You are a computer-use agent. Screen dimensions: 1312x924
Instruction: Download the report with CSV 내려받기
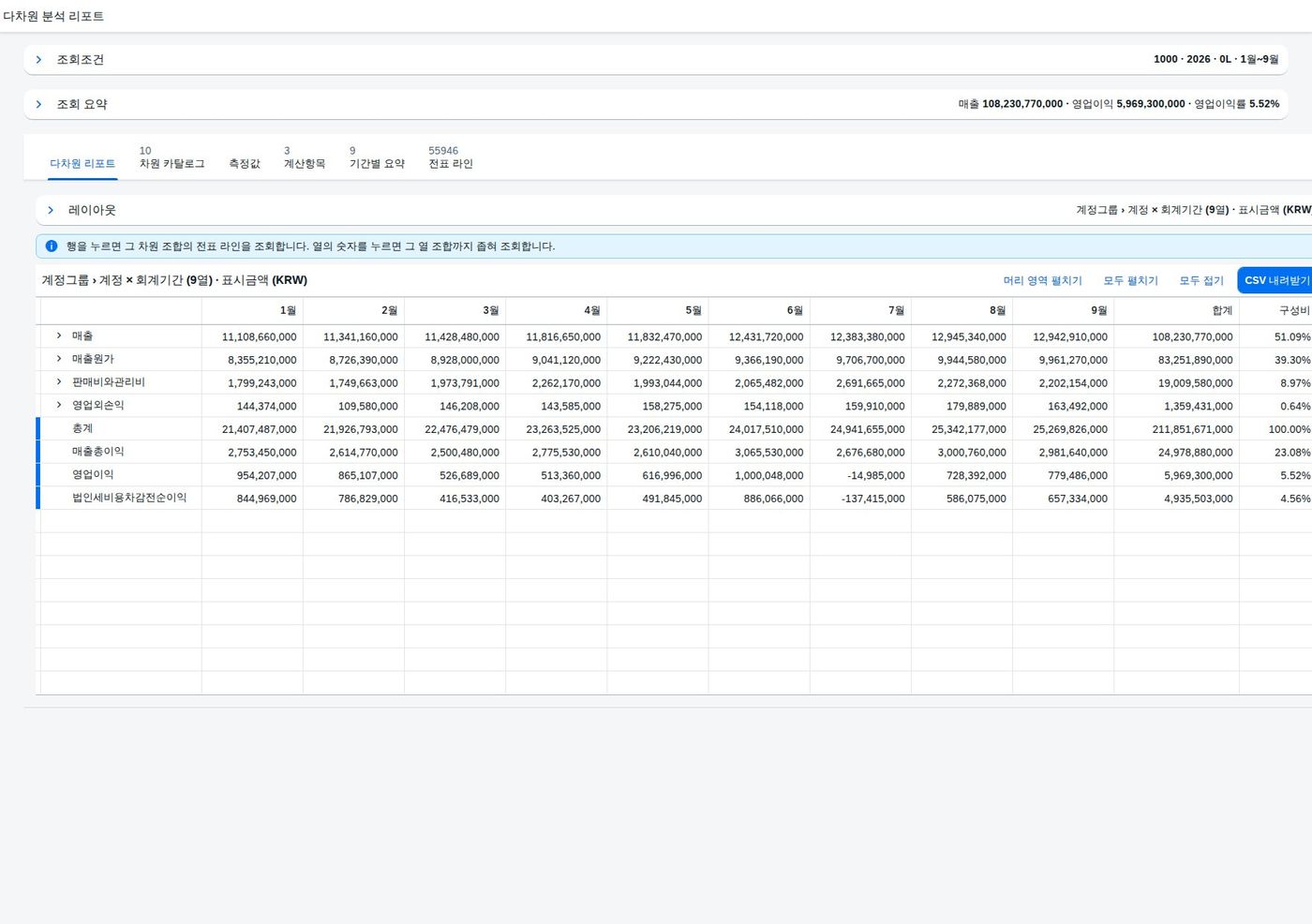click(1275, 280)
